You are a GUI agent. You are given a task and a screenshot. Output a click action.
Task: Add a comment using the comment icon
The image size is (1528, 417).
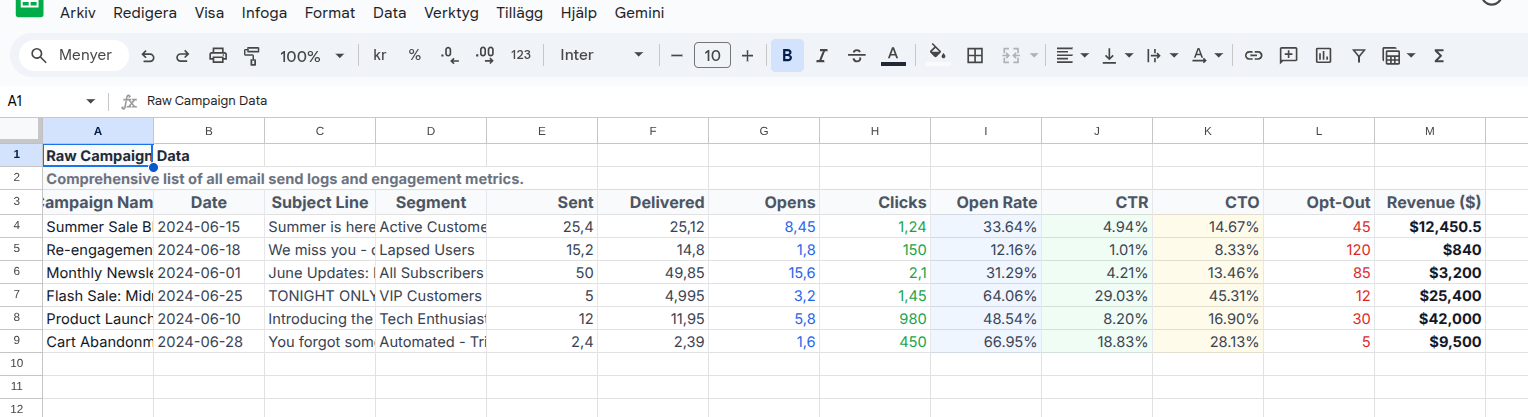tap(1289, 56)
